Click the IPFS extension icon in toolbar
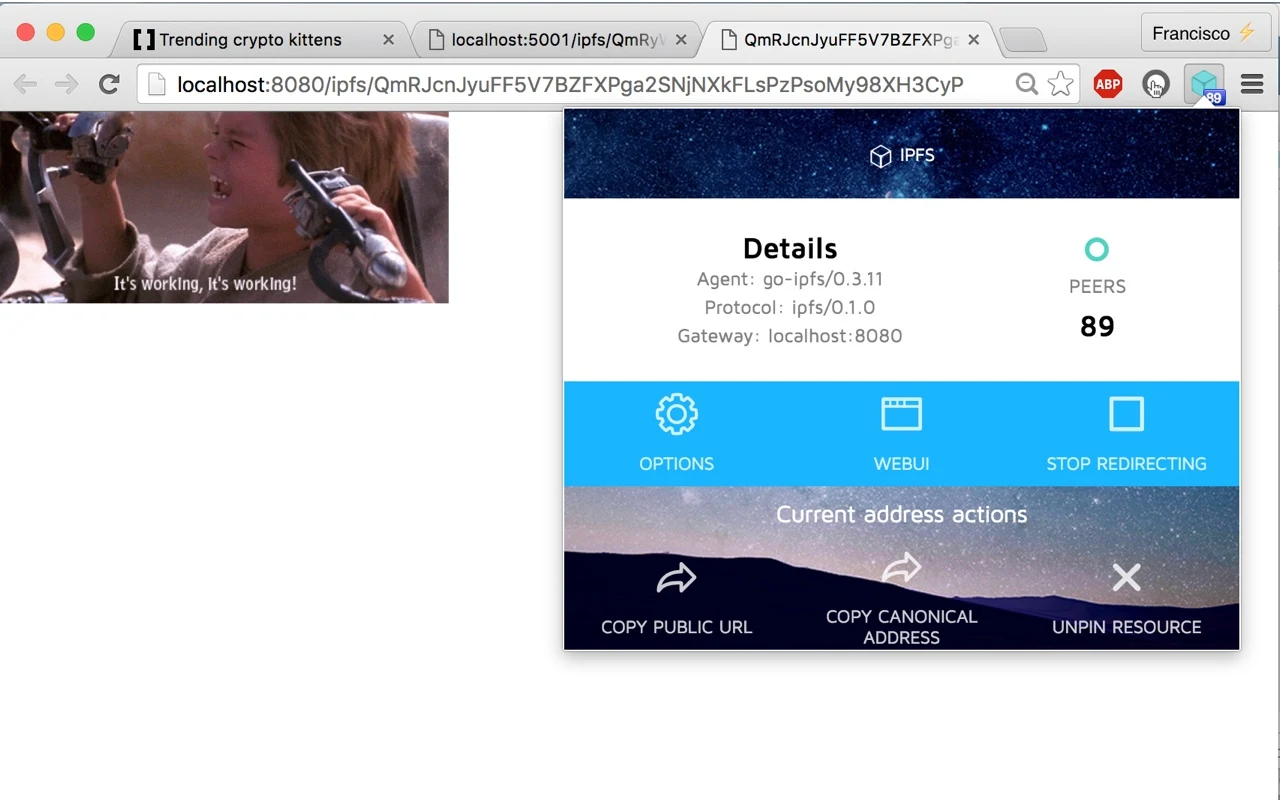Viewport: 1280px width, 800px height. click(x=1205, y=85)
